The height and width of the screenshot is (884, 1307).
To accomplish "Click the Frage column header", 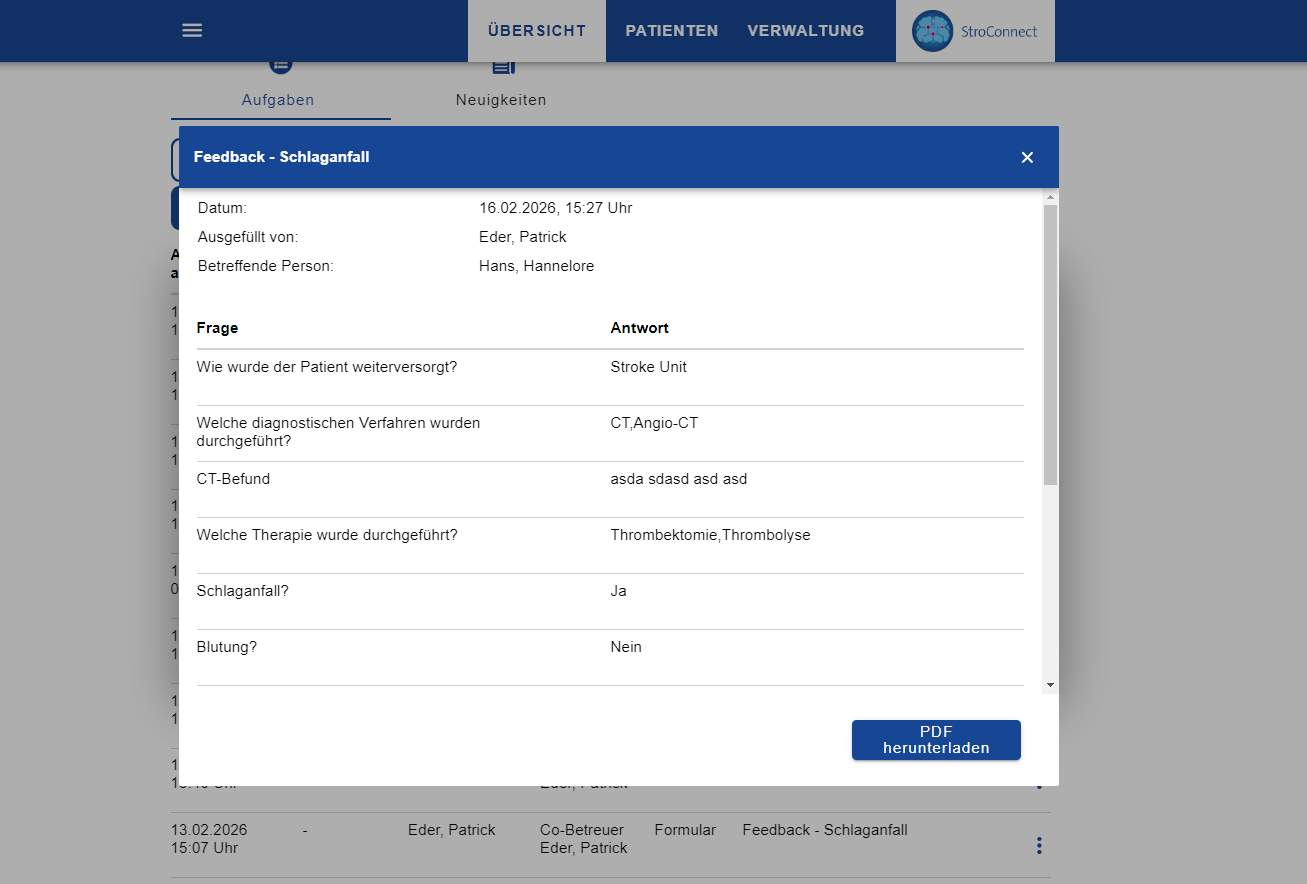I will [218, 328].
